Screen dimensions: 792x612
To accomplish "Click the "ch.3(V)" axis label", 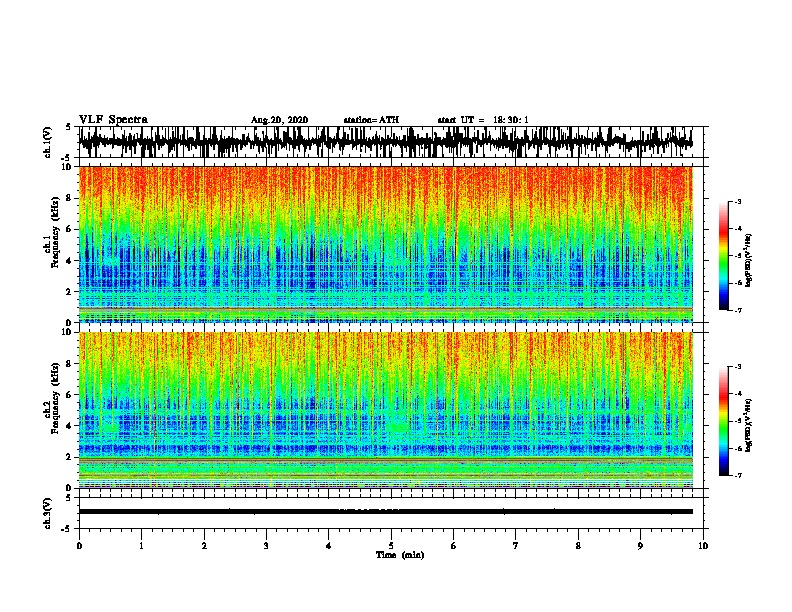I will pyautogui.click(x=48, y=513).
